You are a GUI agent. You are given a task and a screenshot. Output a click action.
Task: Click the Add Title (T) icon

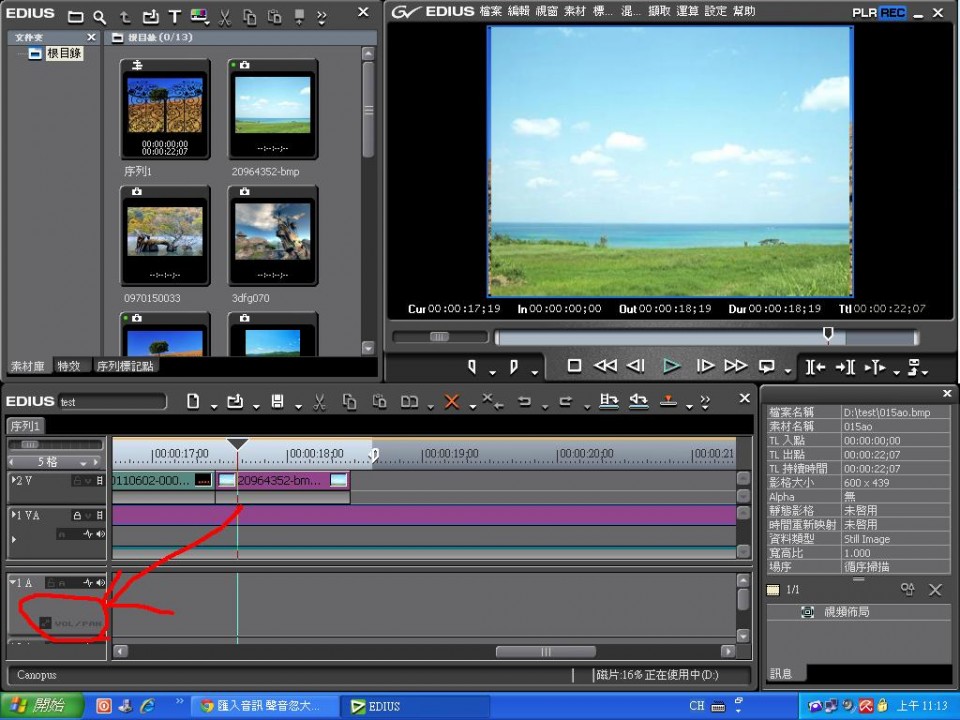(174, 17)
